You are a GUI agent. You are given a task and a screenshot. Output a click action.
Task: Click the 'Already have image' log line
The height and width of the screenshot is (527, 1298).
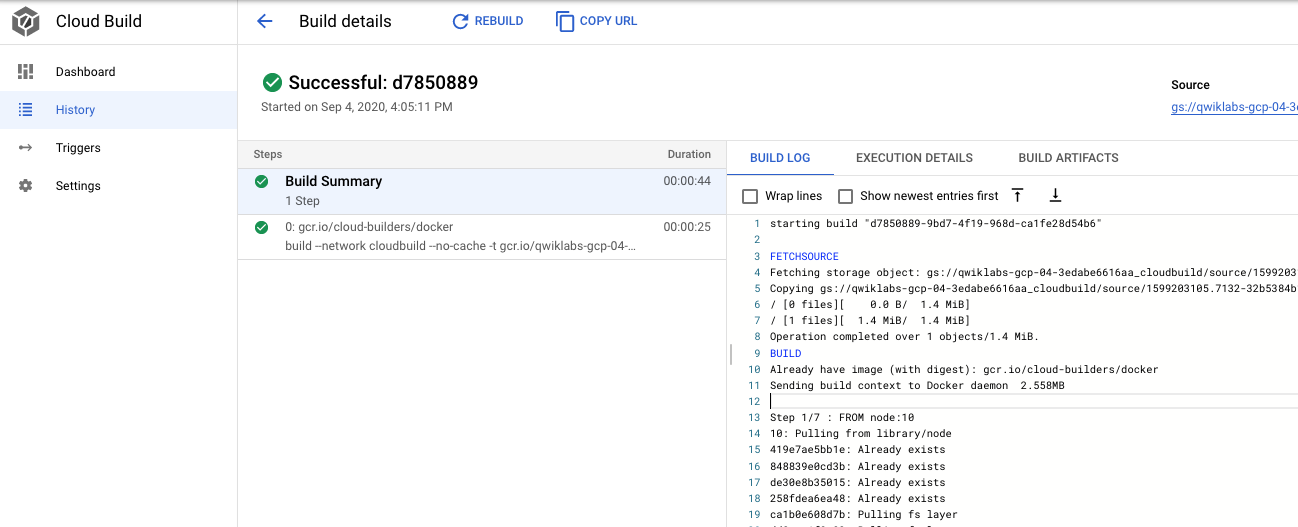click(964, 369)
